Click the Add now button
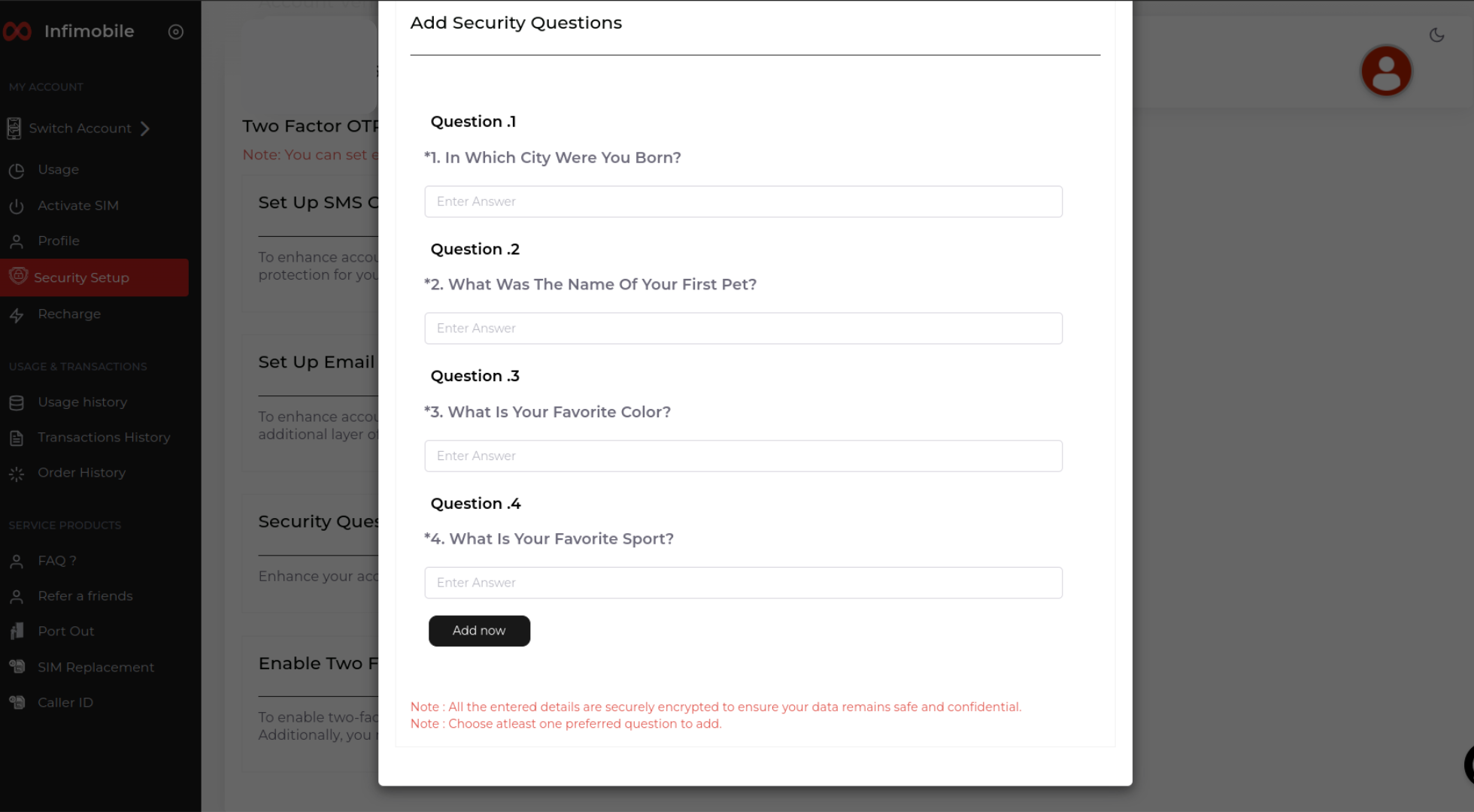 click(479, 631)
